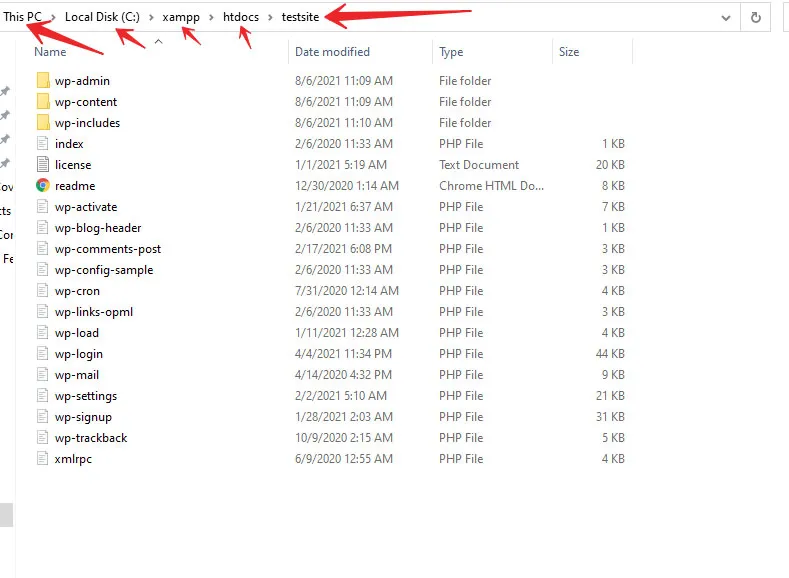Select the wp-mail file name

76,375
